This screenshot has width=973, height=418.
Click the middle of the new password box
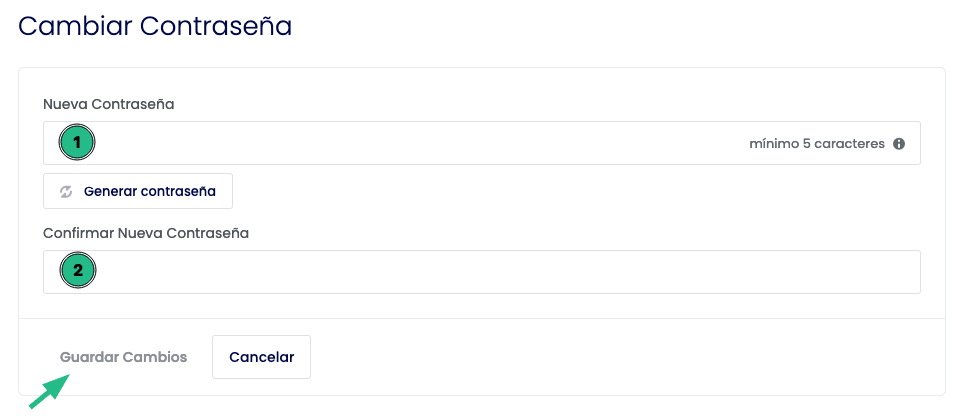(482, 143)
